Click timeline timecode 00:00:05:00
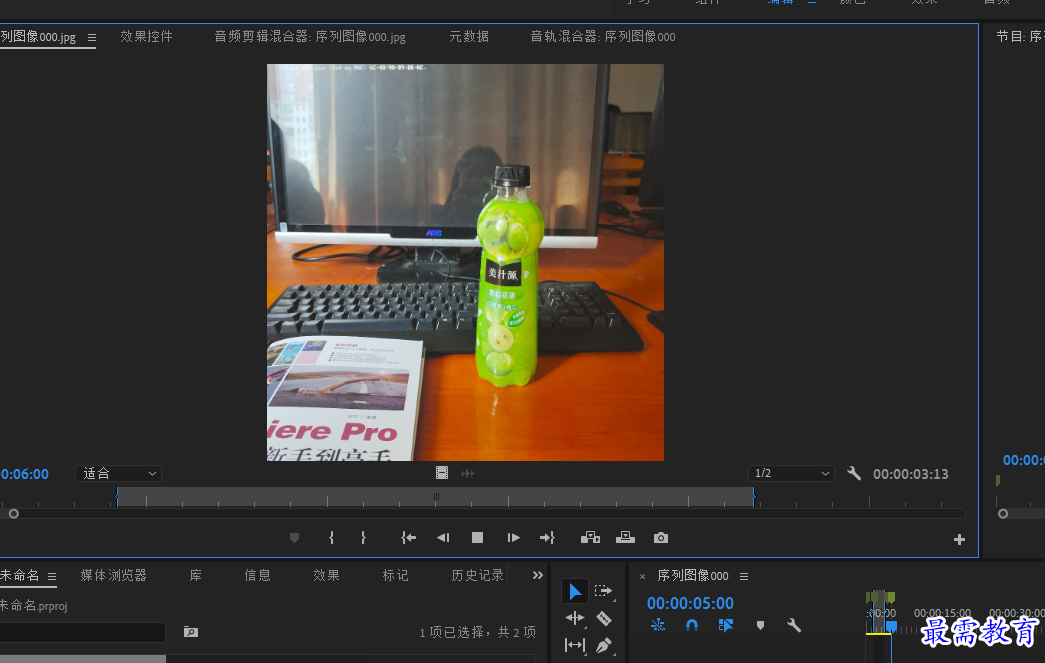 pos(690,603)
